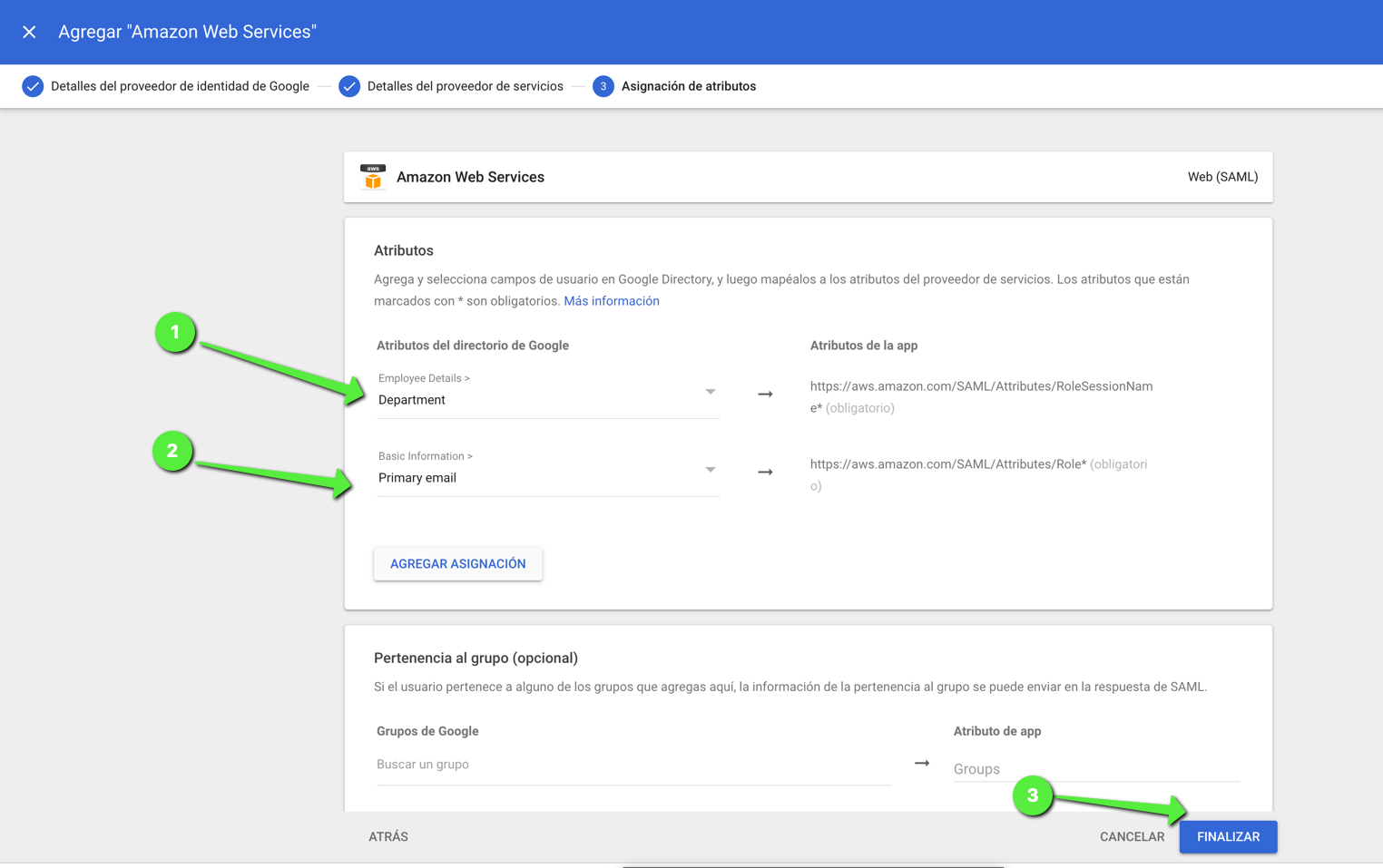Click the mapping arrow next to Buscar un grupo
1383x868 pixels.
922,764
